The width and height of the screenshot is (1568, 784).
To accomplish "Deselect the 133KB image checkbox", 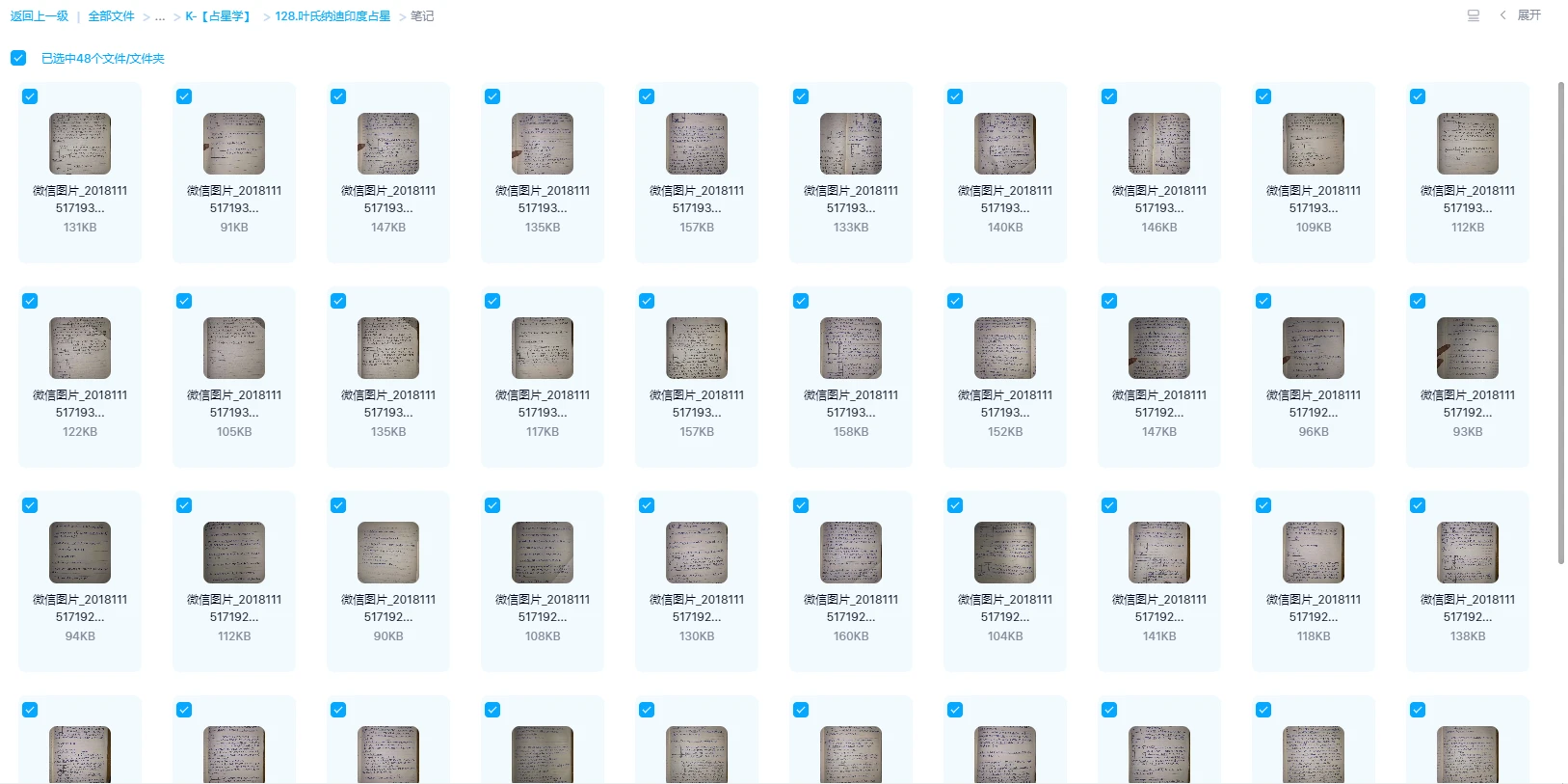I will coord(801,96).
